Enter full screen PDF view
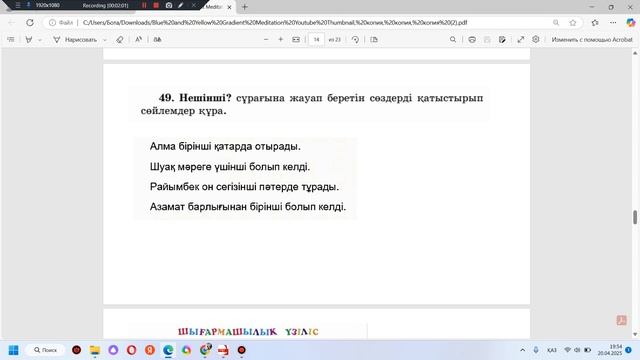The image size is (640, 360). tap(520, 40)
